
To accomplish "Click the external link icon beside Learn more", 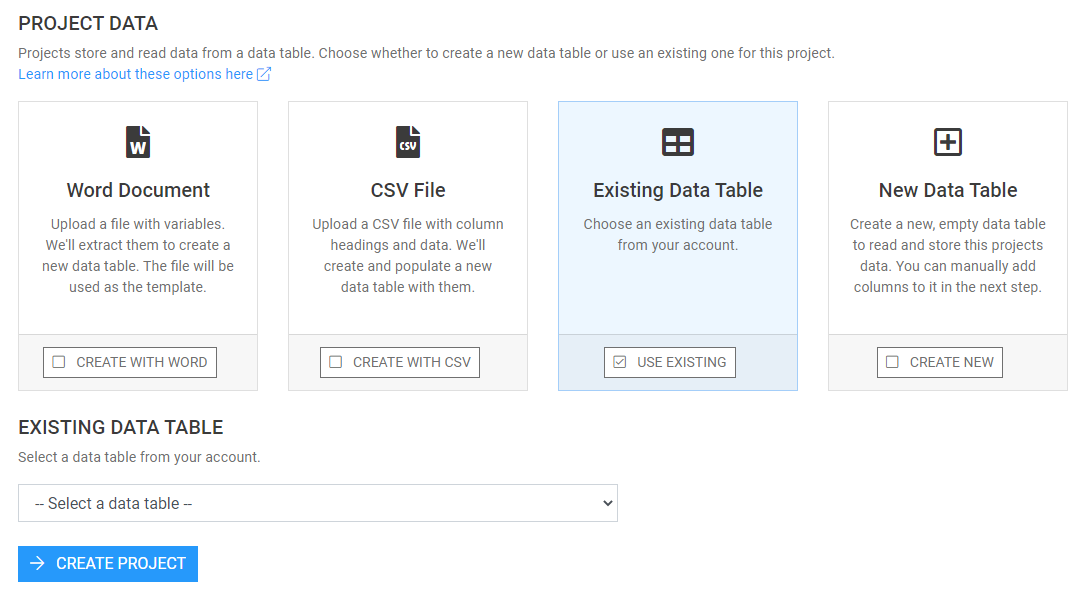I will [x=264, y=74].
